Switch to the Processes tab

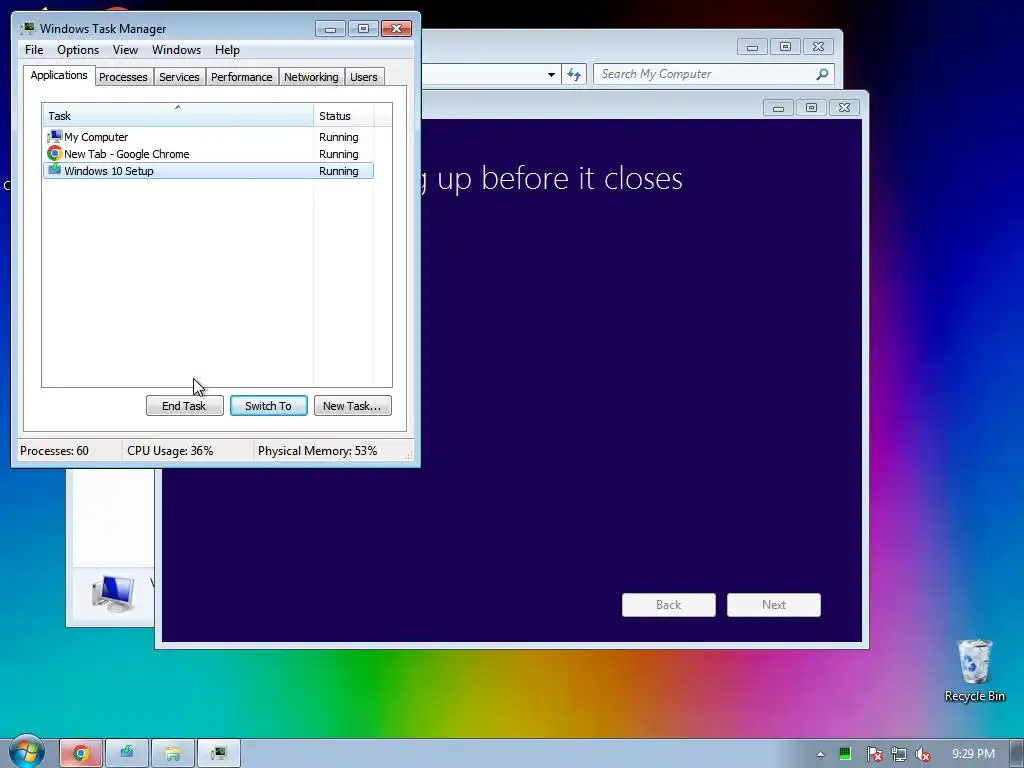pos(123,77)
